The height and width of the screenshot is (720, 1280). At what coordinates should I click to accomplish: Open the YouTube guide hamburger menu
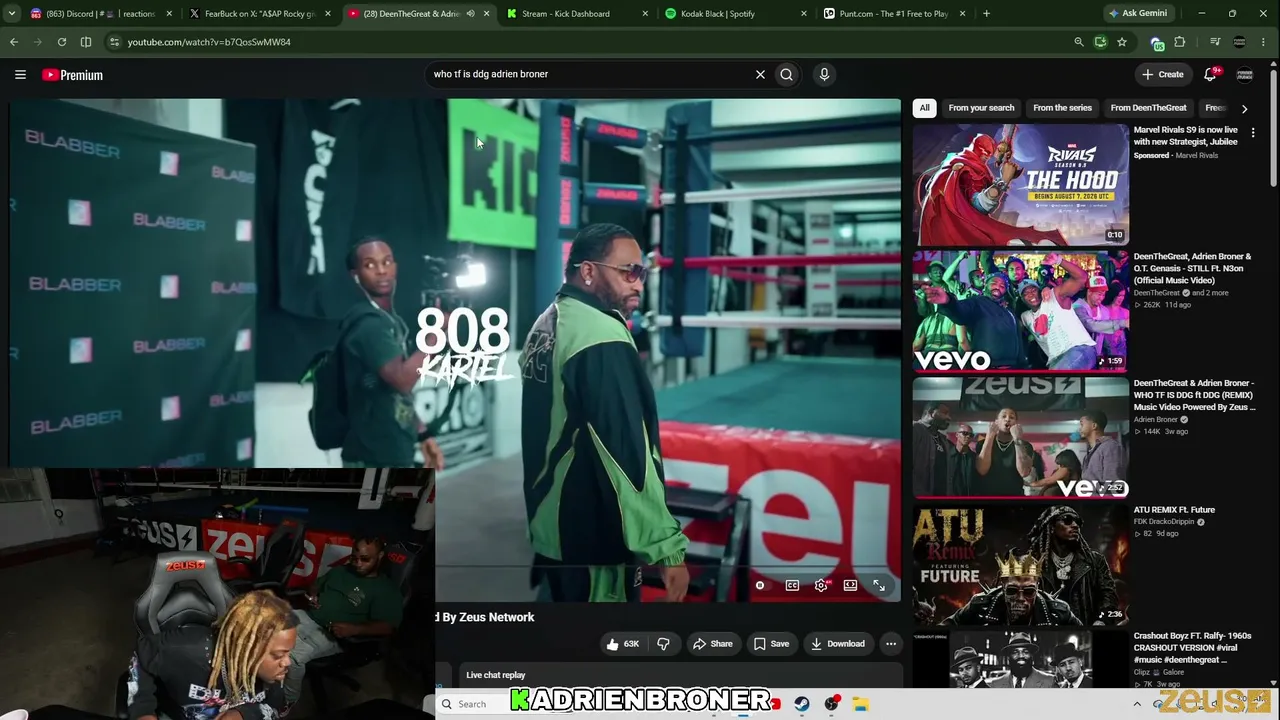(x=20, y=75)
